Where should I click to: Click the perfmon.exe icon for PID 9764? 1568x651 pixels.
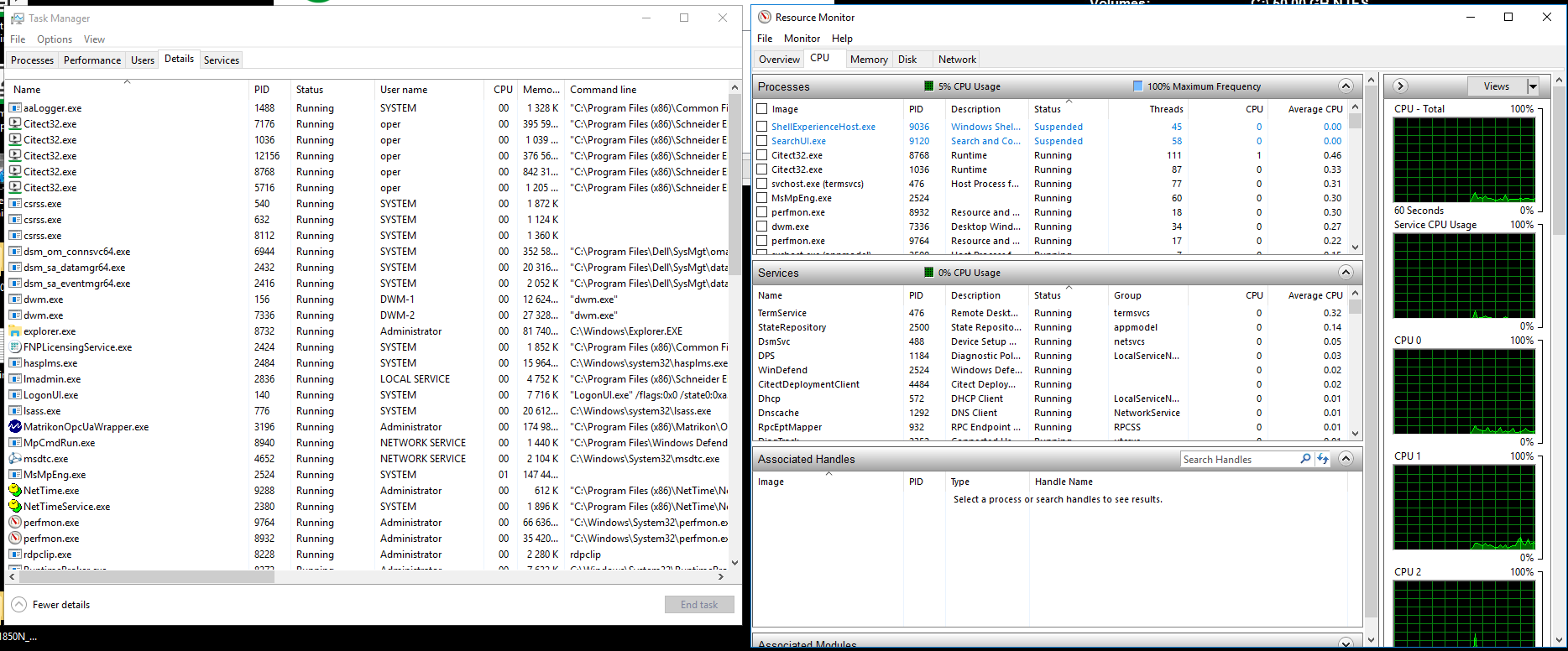[15, 523]
